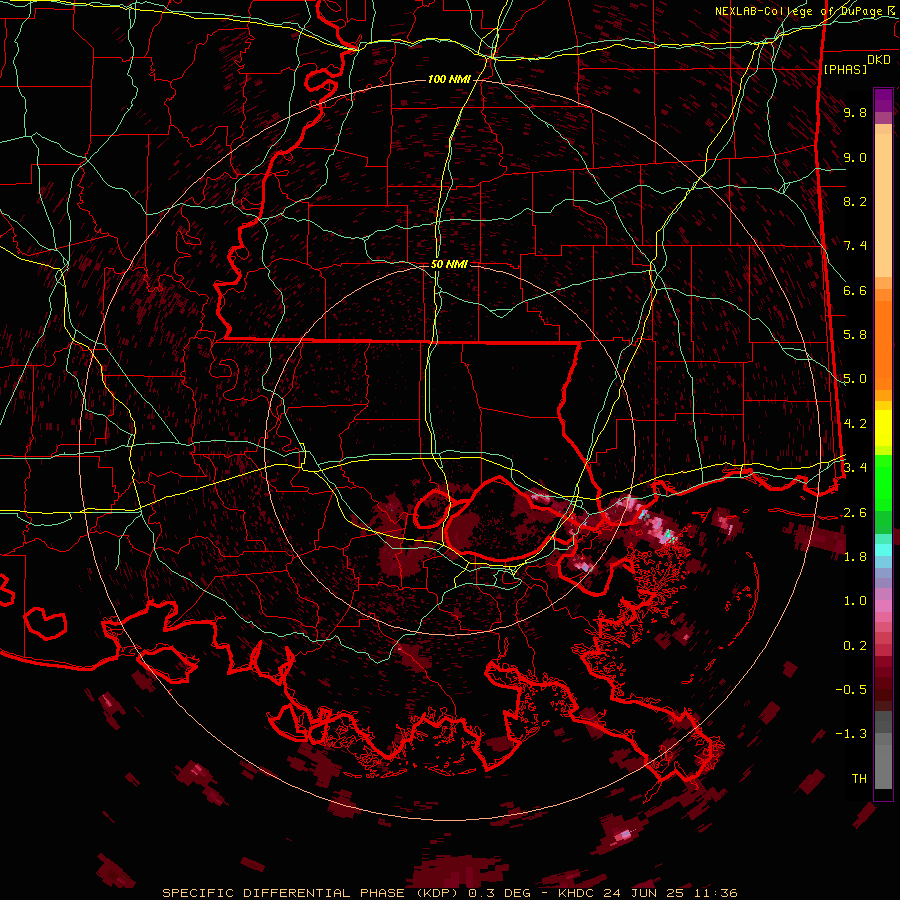Select the 0.2 scale label

[x=855, y=646]
